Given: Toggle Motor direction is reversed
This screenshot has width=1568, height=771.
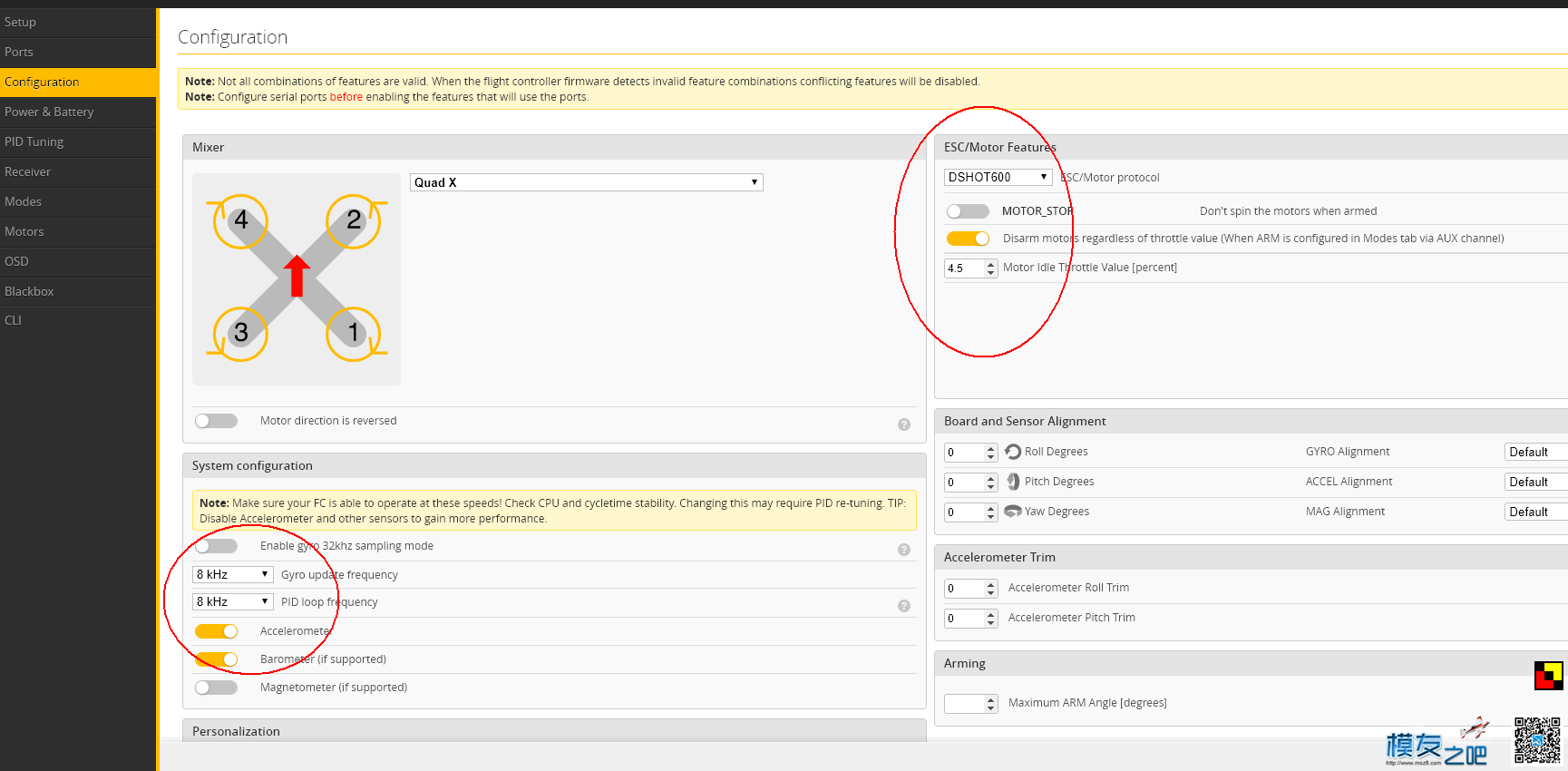Looking at the screenshot, I should pos(216,421).
